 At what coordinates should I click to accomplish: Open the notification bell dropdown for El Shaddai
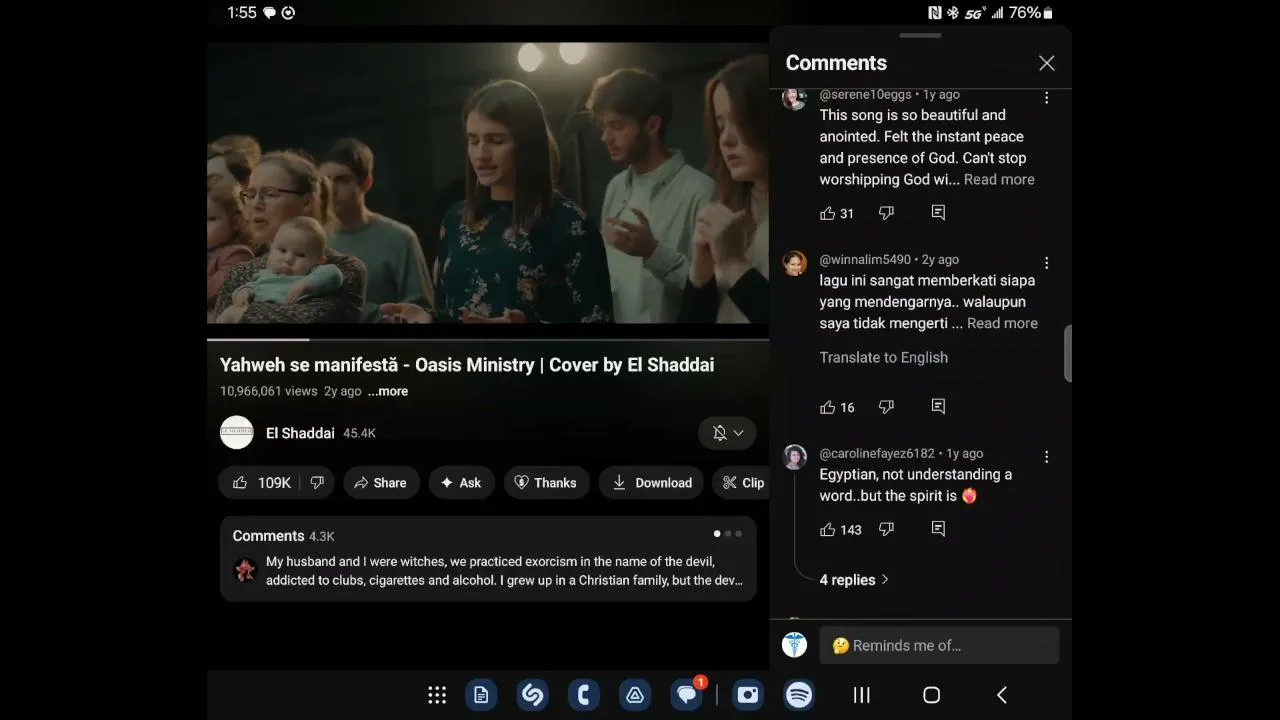[727, 433]
